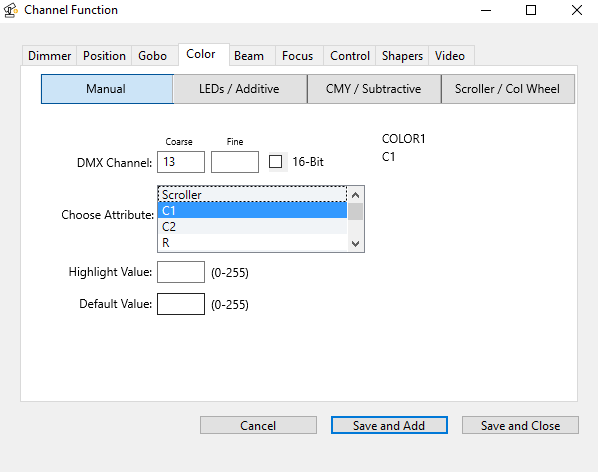The width and height of the screenshot is (598, 472).
Task: Click Save and Close
Action: click(520, 425)
